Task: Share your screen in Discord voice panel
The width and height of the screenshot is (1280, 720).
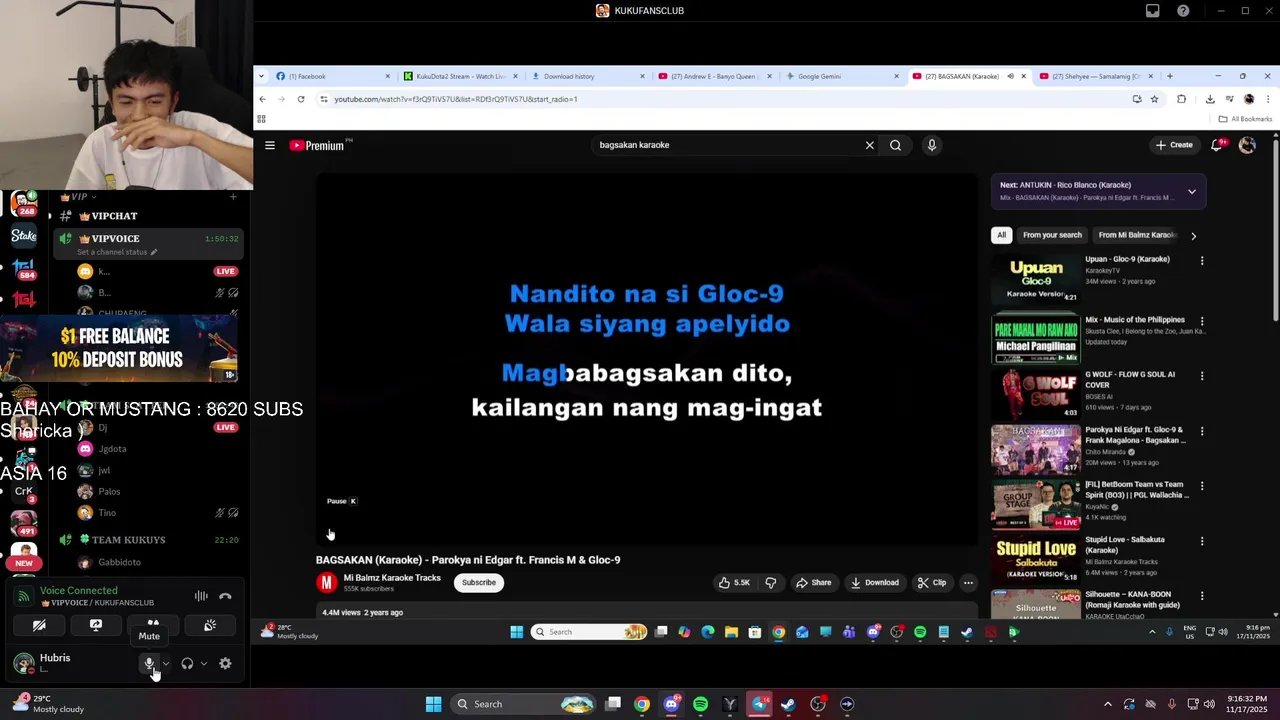Action: [96, 625]
